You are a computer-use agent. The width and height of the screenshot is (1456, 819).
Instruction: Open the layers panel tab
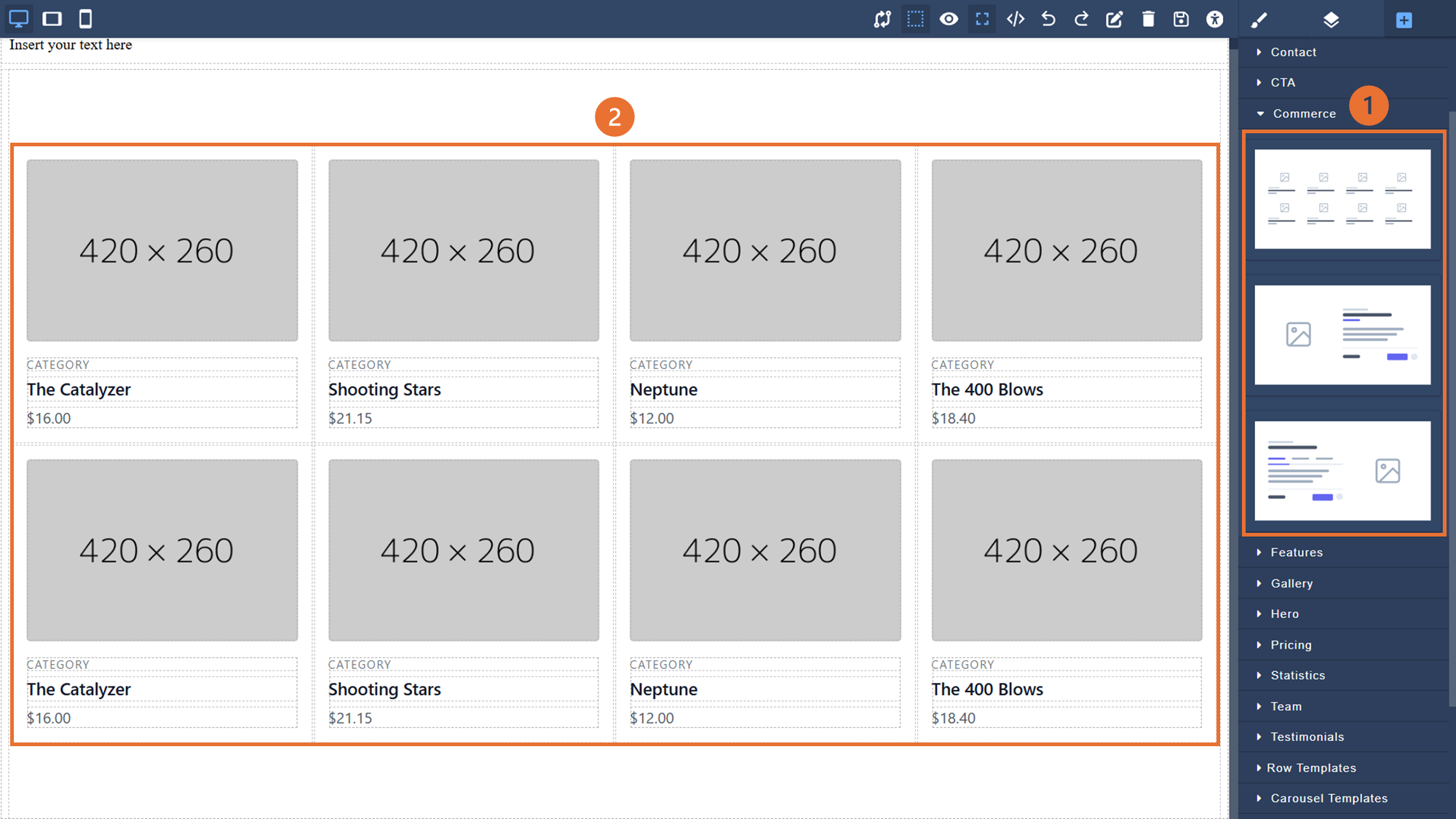pyautogui.click(x=1331, y=20)
